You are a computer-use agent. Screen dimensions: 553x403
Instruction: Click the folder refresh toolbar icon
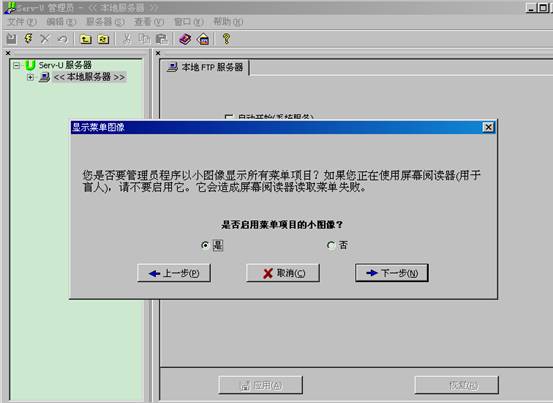click(x=103, y=39)
